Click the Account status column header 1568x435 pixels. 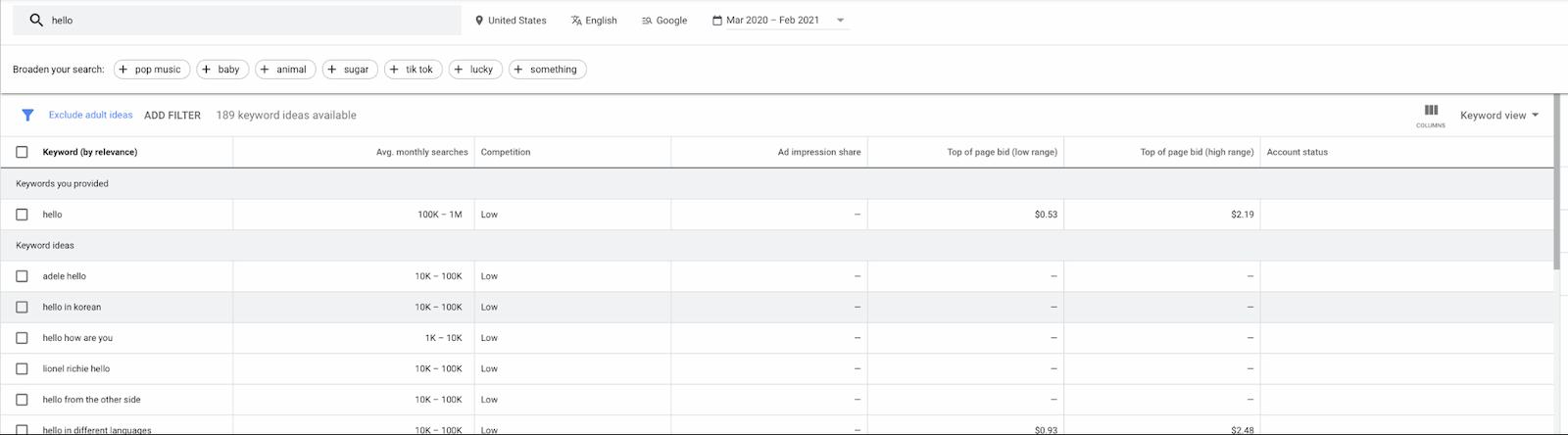click(x=1298, y=152)
